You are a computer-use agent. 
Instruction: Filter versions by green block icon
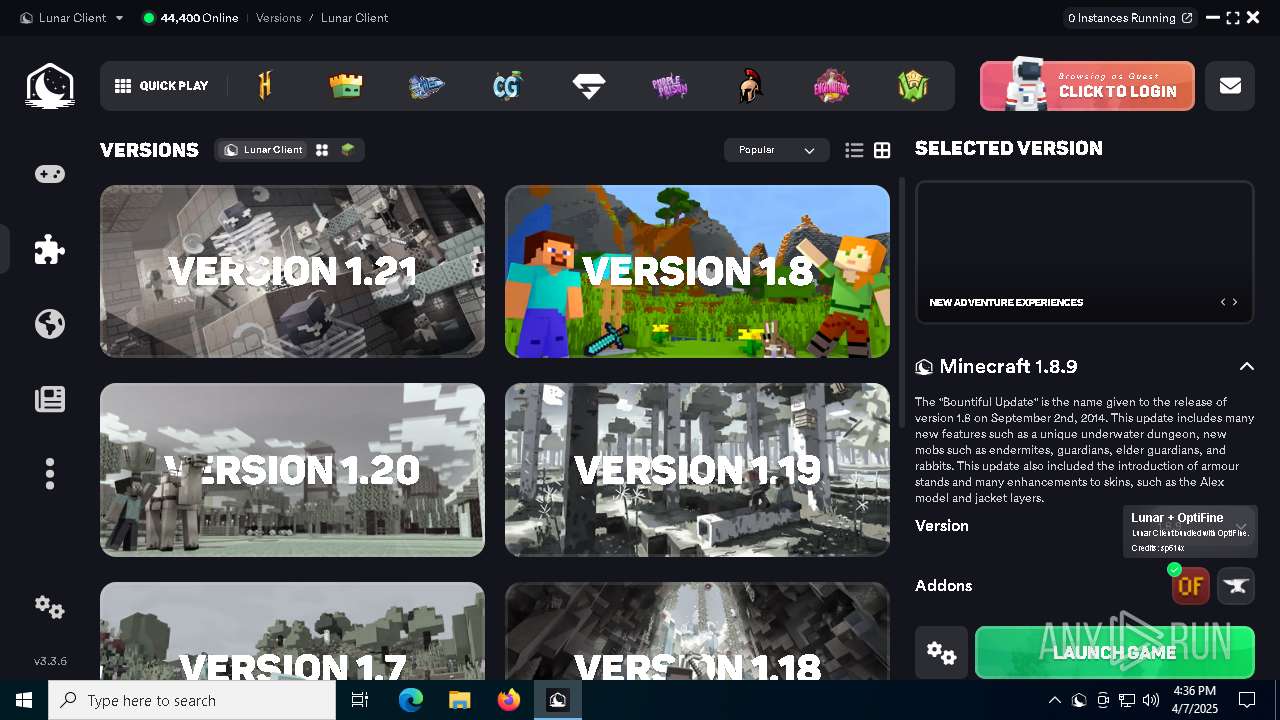[348, 150]
